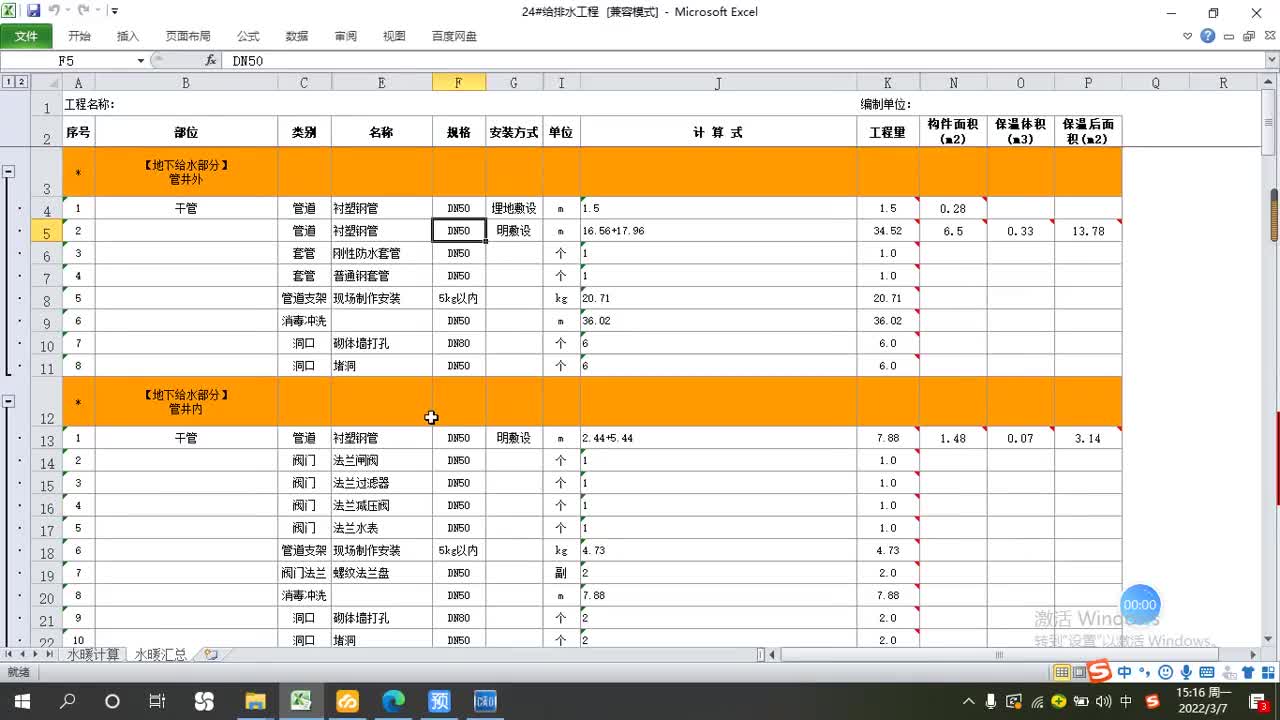Screen dimensions: 1280x720
Task: Open the Customize Quick Access Toolbar arrow
Action: tap(115, 12)
